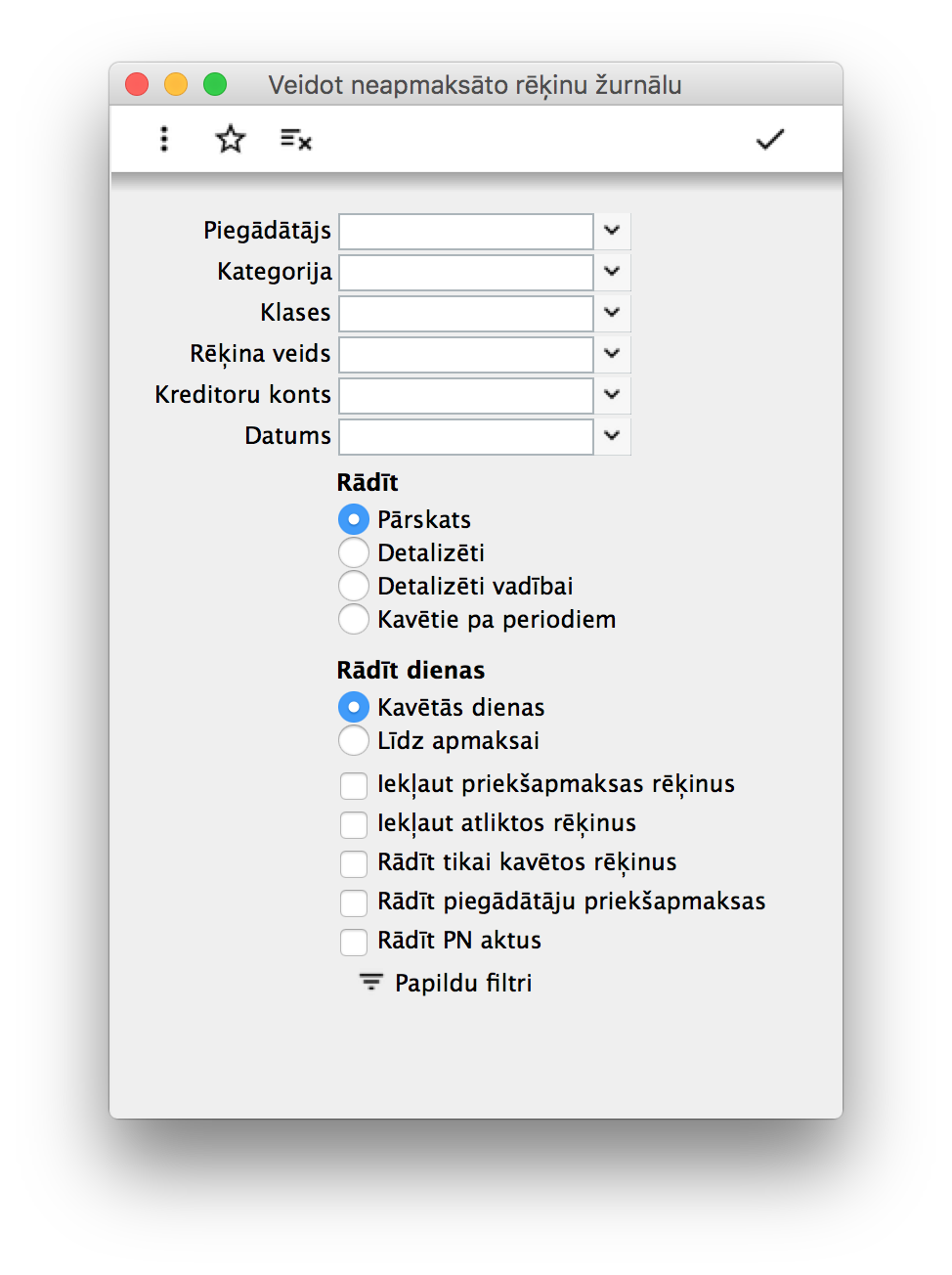Expand the Piegādātājs dropdown arrow
Screen dimensions: 952x1275
(612, 231)
